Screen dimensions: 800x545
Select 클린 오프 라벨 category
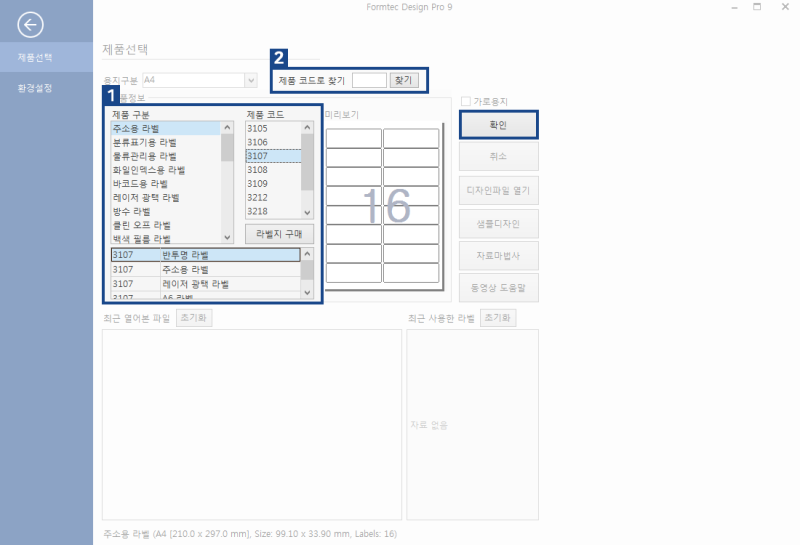tap(166, 225)
